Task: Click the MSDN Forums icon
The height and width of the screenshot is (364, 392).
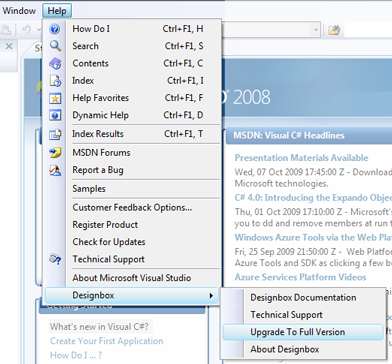Action: [55, 153]
